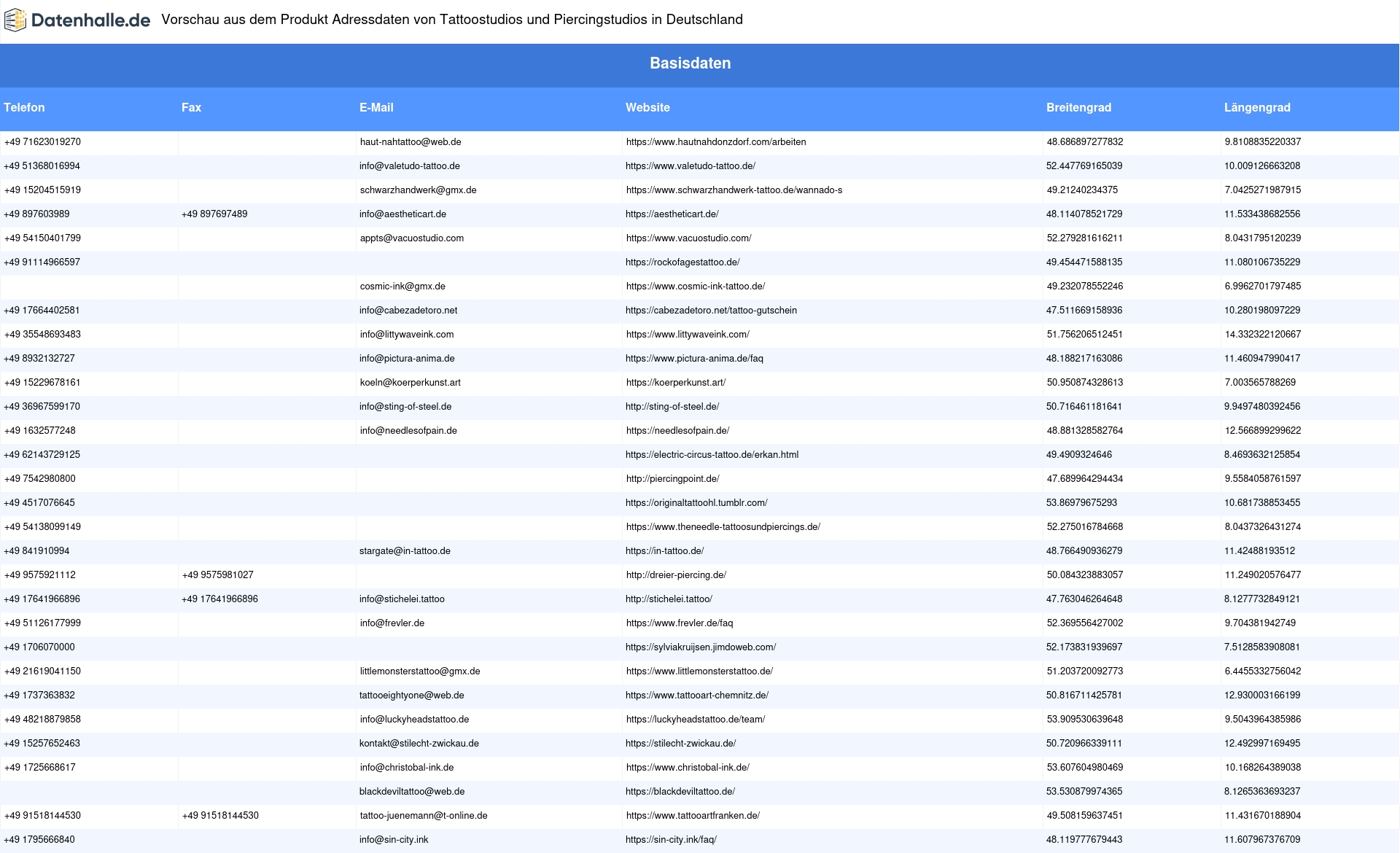Open the https://blackdeviltattoo.de/ website link
The height and width of the screenshot is (853, 1400).
[680, 792]
